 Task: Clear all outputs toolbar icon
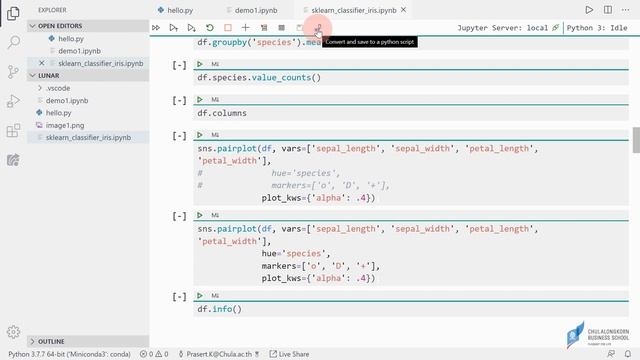[264, 28]
